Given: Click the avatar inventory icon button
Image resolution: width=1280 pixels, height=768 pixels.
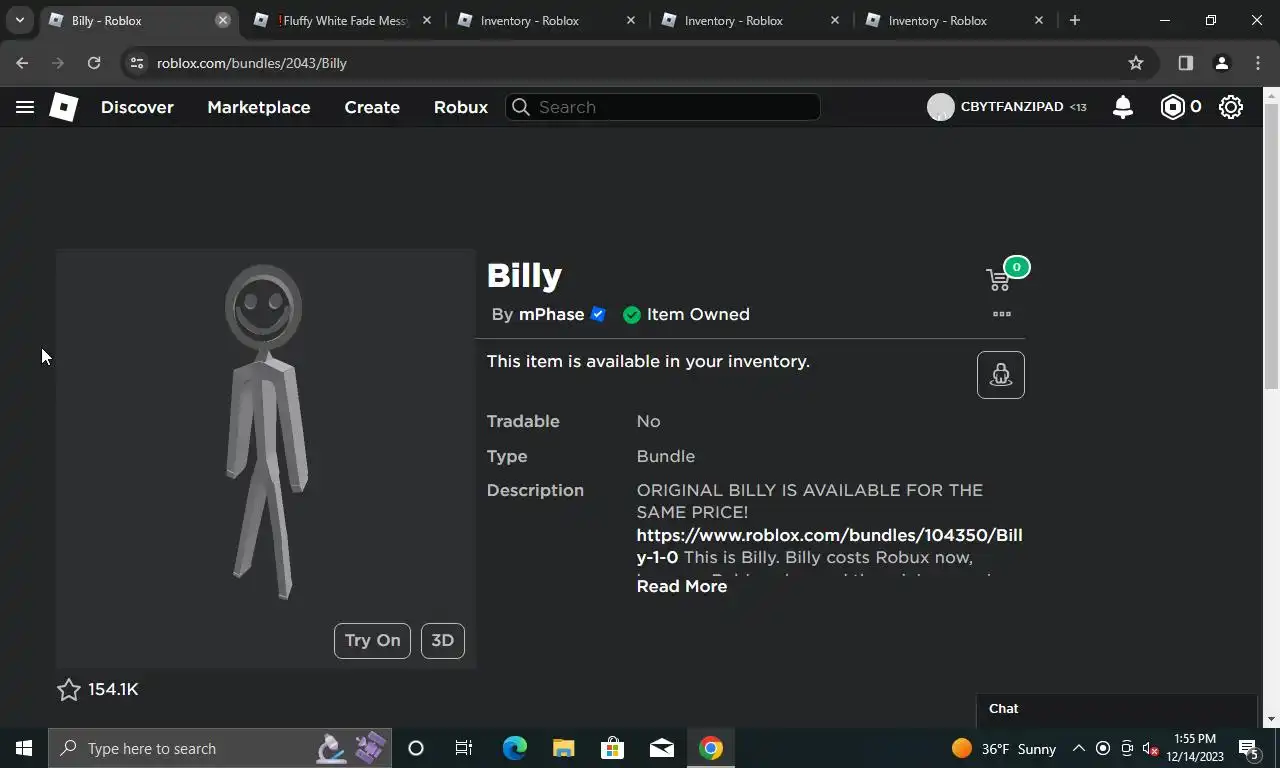Looking at the screenshot, I should pyautogui.click(x=1001, y=375).
